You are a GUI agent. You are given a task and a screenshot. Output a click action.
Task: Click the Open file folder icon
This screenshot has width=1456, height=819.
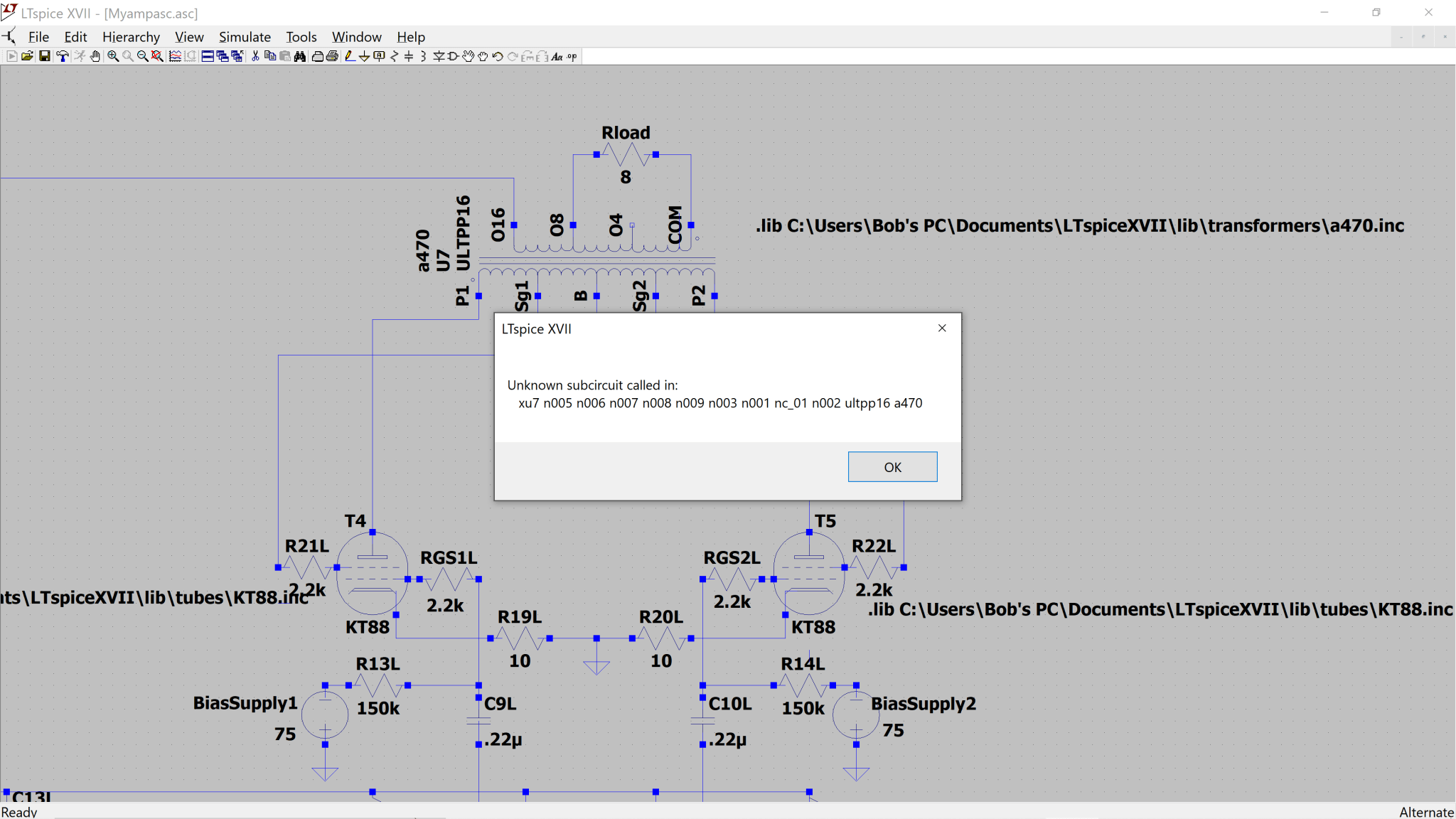pos(27,56)
